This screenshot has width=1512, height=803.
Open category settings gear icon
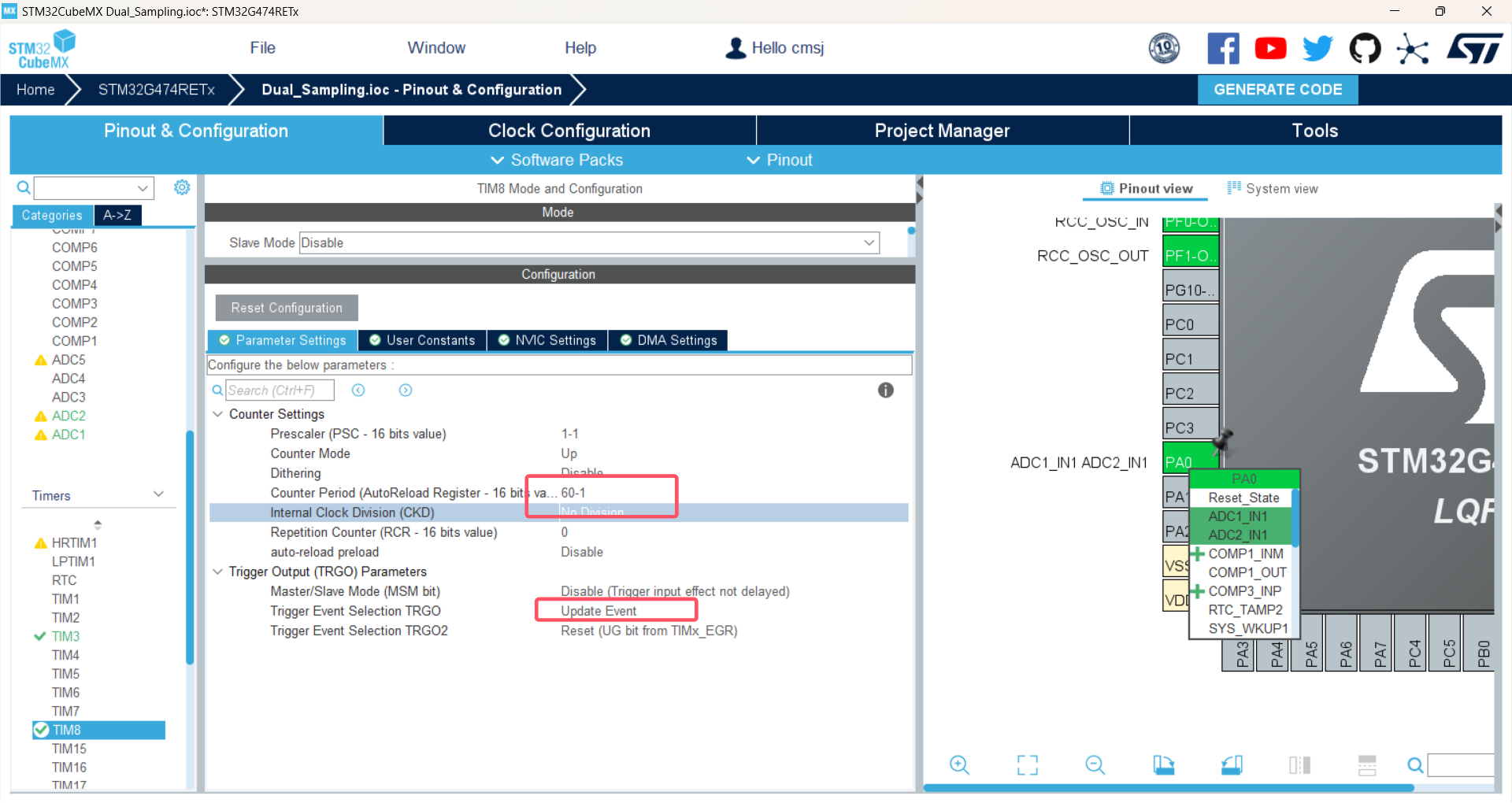[x=182, y=187]
